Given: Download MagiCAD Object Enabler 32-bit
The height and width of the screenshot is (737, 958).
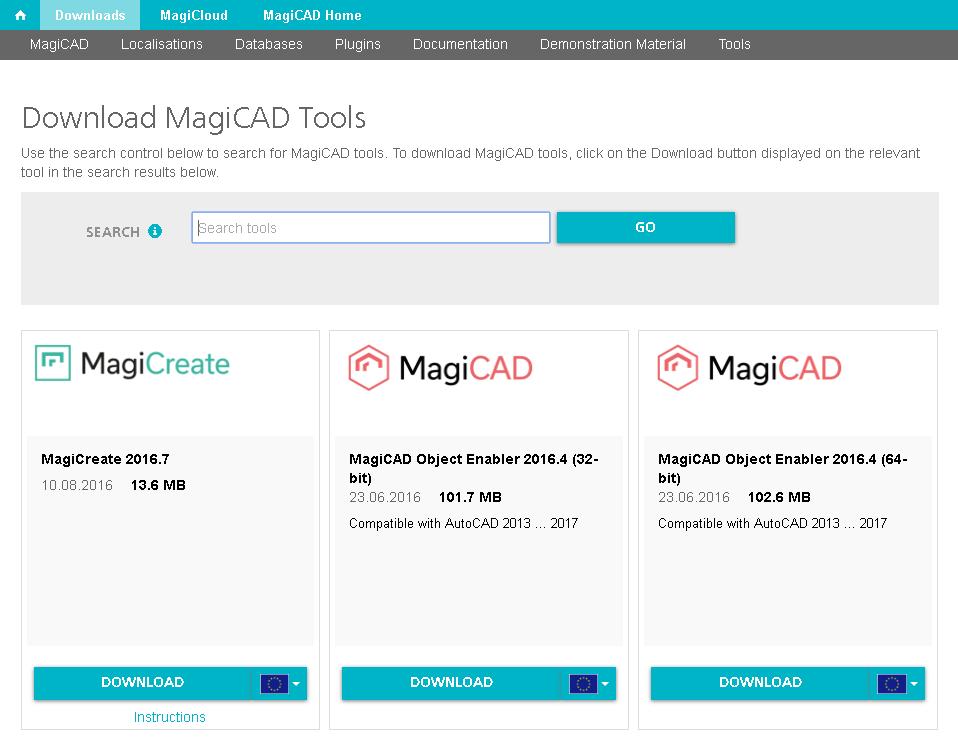Looking at the screenshot, I should [x=451, y=683].
